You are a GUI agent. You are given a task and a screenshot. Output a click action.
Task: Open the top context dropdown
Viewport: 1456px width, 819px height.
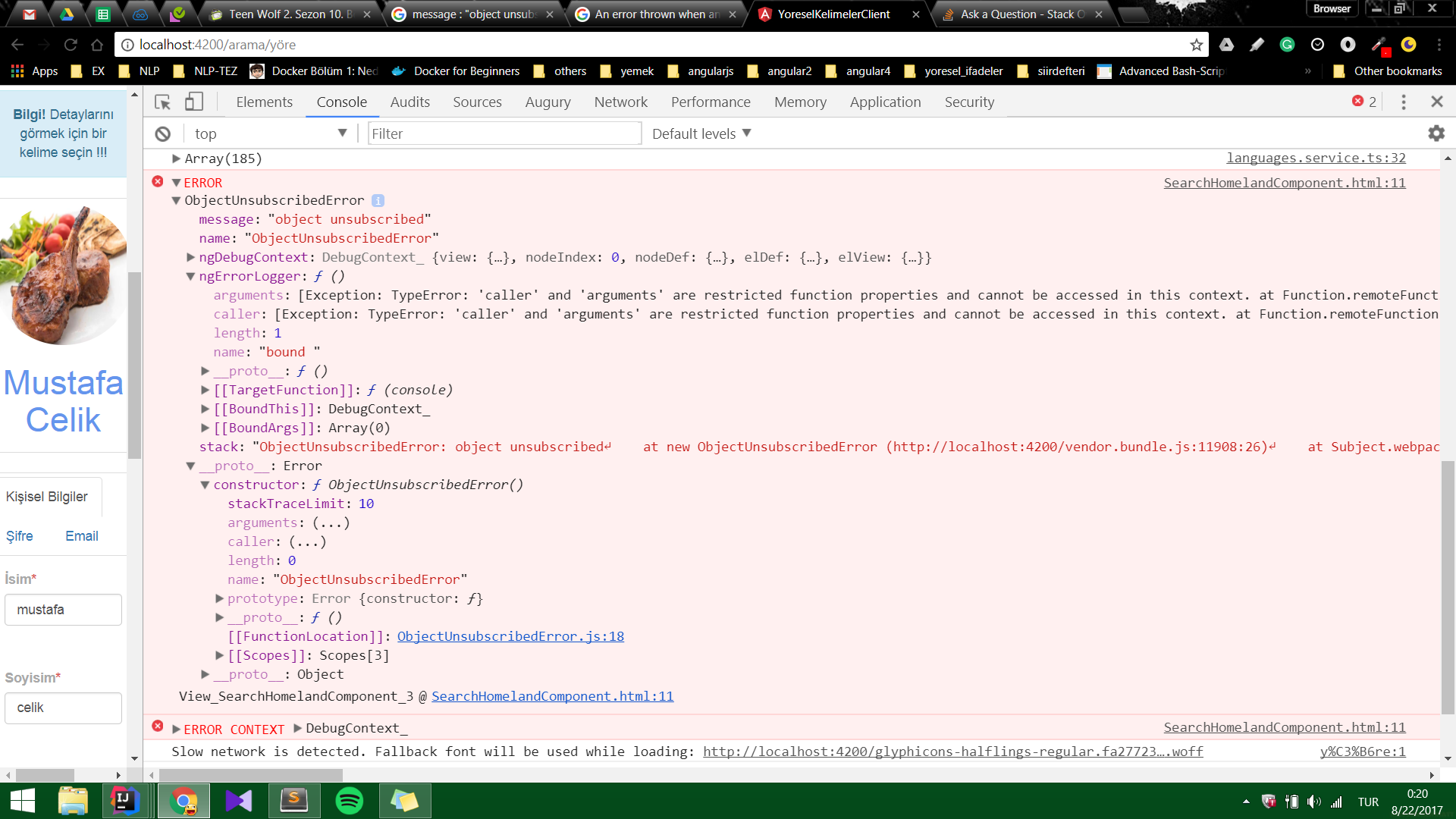[269, 133]
